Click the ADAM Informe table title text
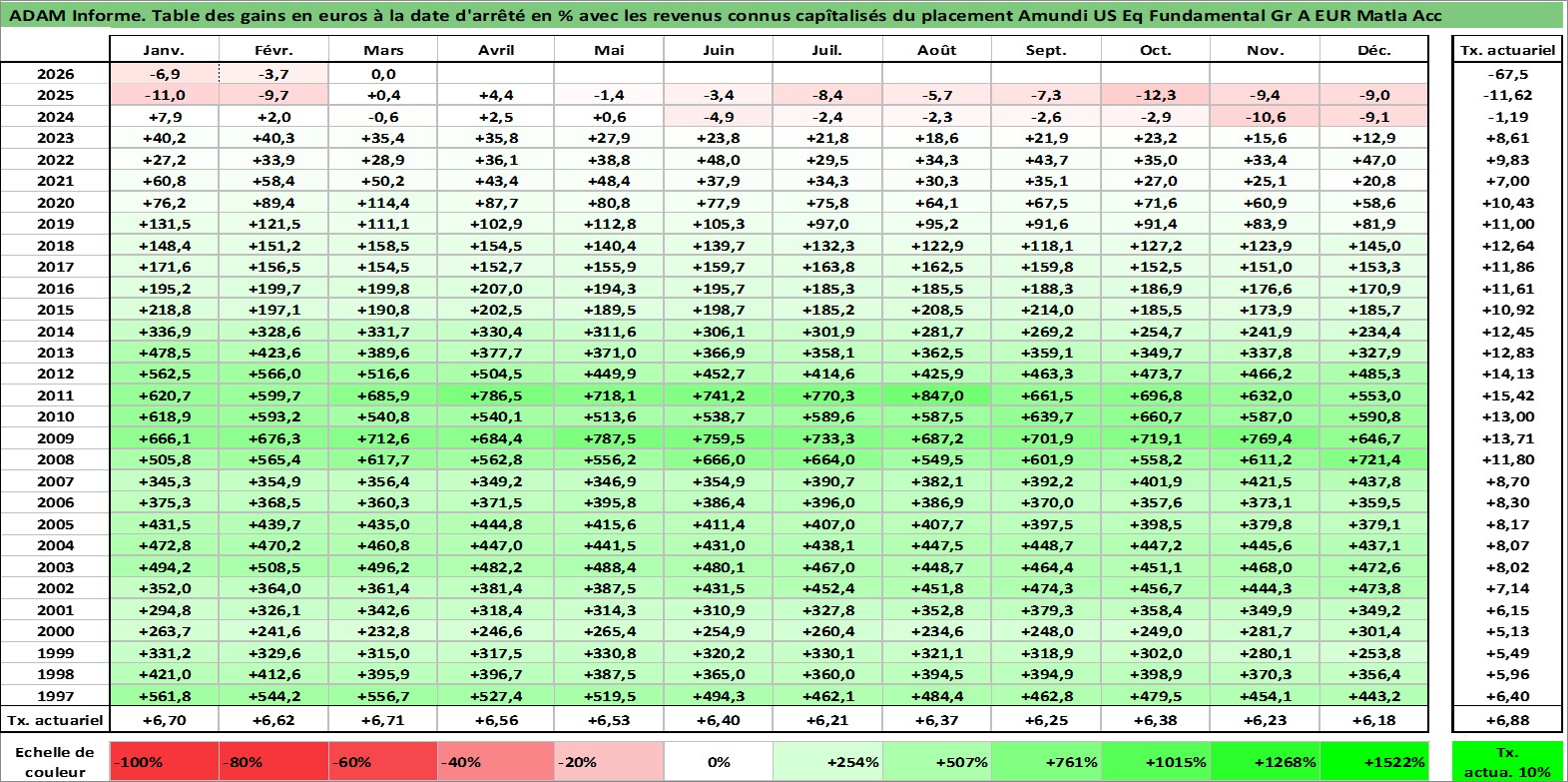The width and height of the screenshot is (1568, 782). click(726, 15)
